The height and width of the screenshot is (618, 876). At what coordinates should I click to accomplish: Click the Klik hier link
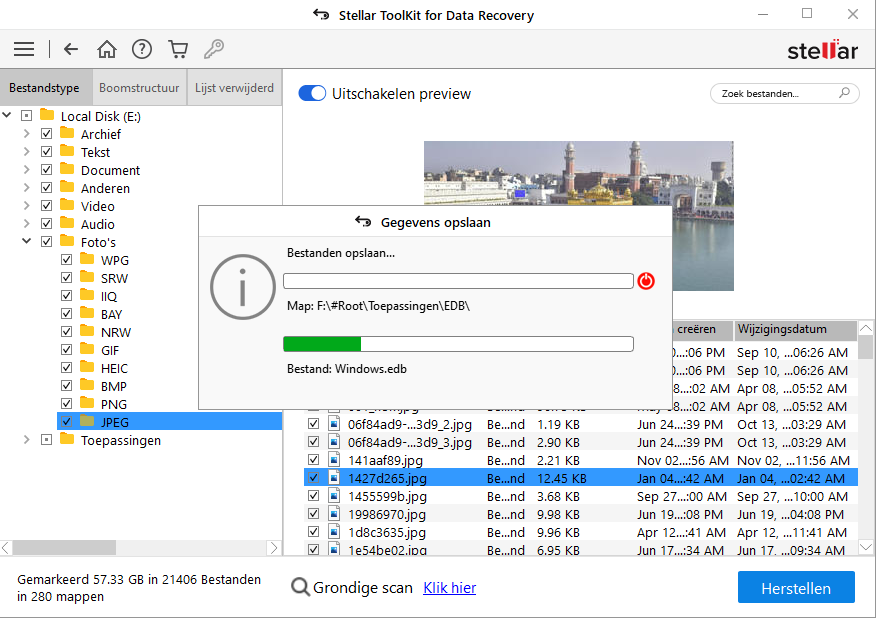coord(449,588)
